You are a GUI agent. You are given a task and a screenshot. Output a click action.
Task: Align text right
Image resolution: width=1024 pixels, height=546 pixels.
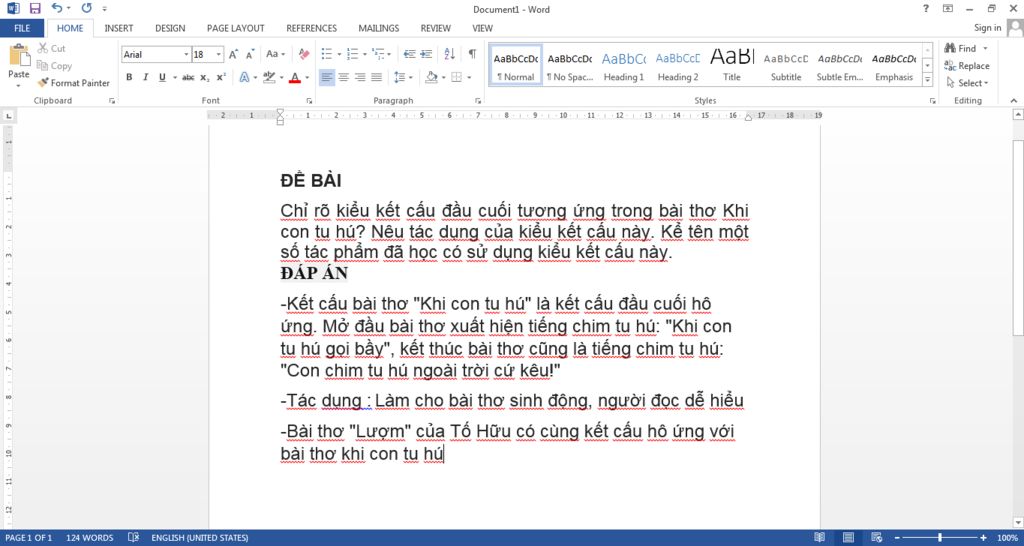coord(360,78)
